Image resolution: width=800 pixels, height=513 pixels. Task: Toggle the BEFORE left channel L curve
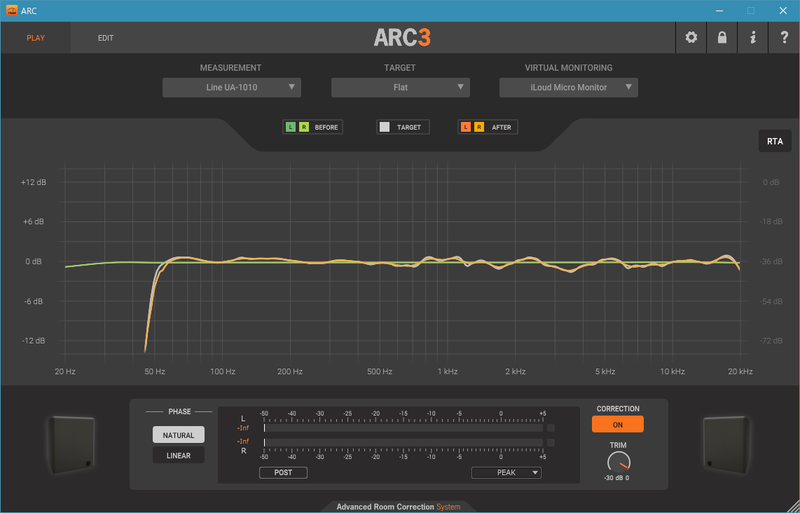point(290,127)
